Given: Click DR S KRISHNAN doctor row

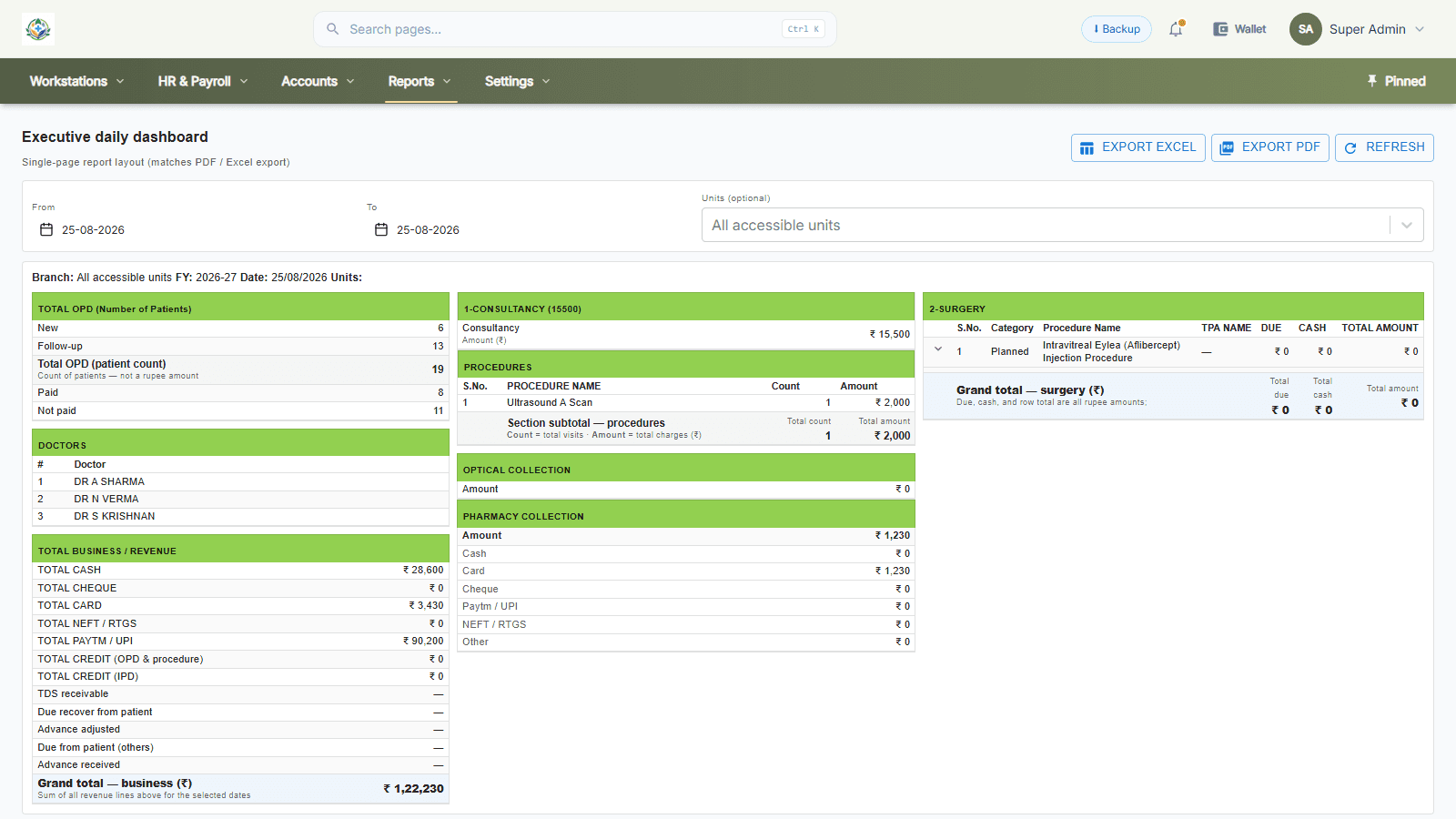Looking at the screenshot, I should [241, 516].
